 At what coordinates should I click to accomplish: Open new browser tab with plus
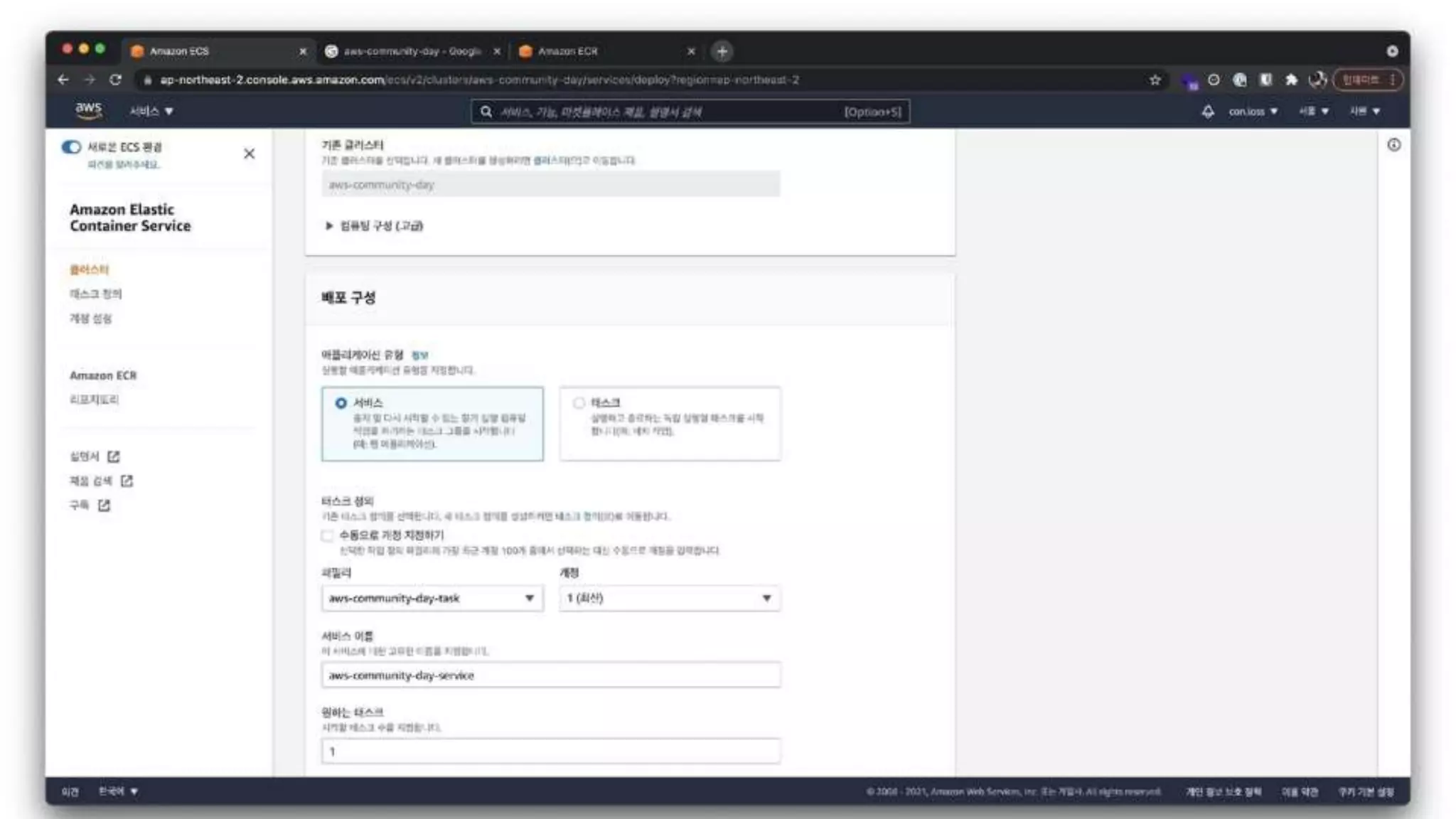722,51
